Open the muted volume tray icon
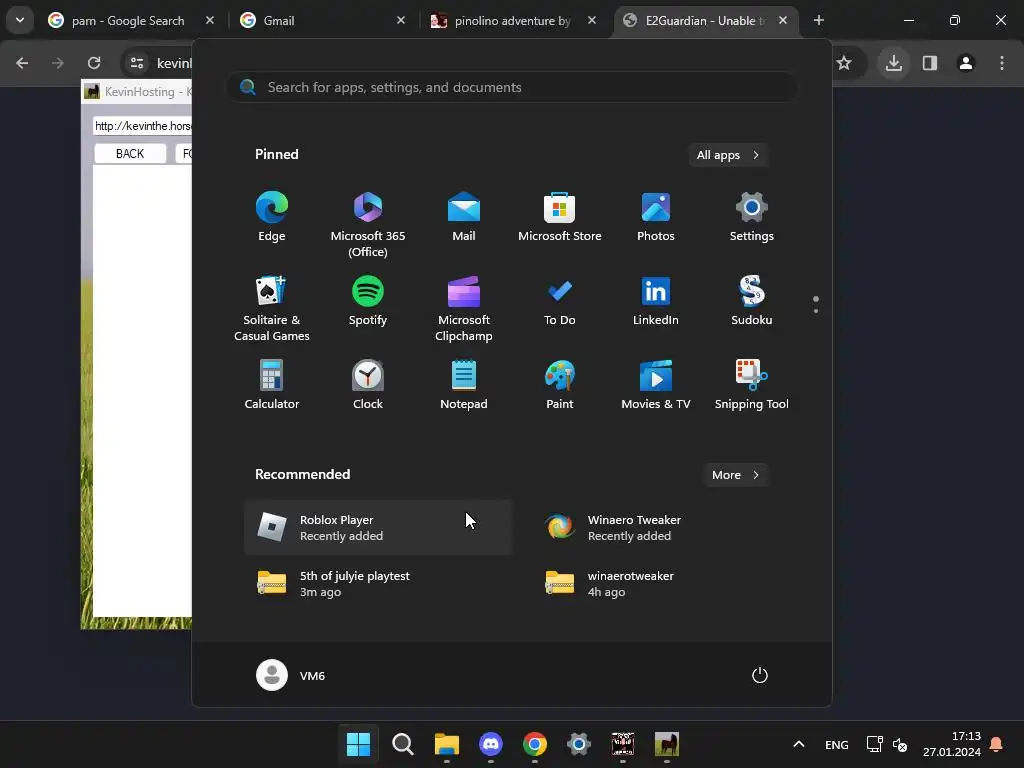Viewport: 1024px width, 768px height. pyautogui.click(x=900, y=744)
